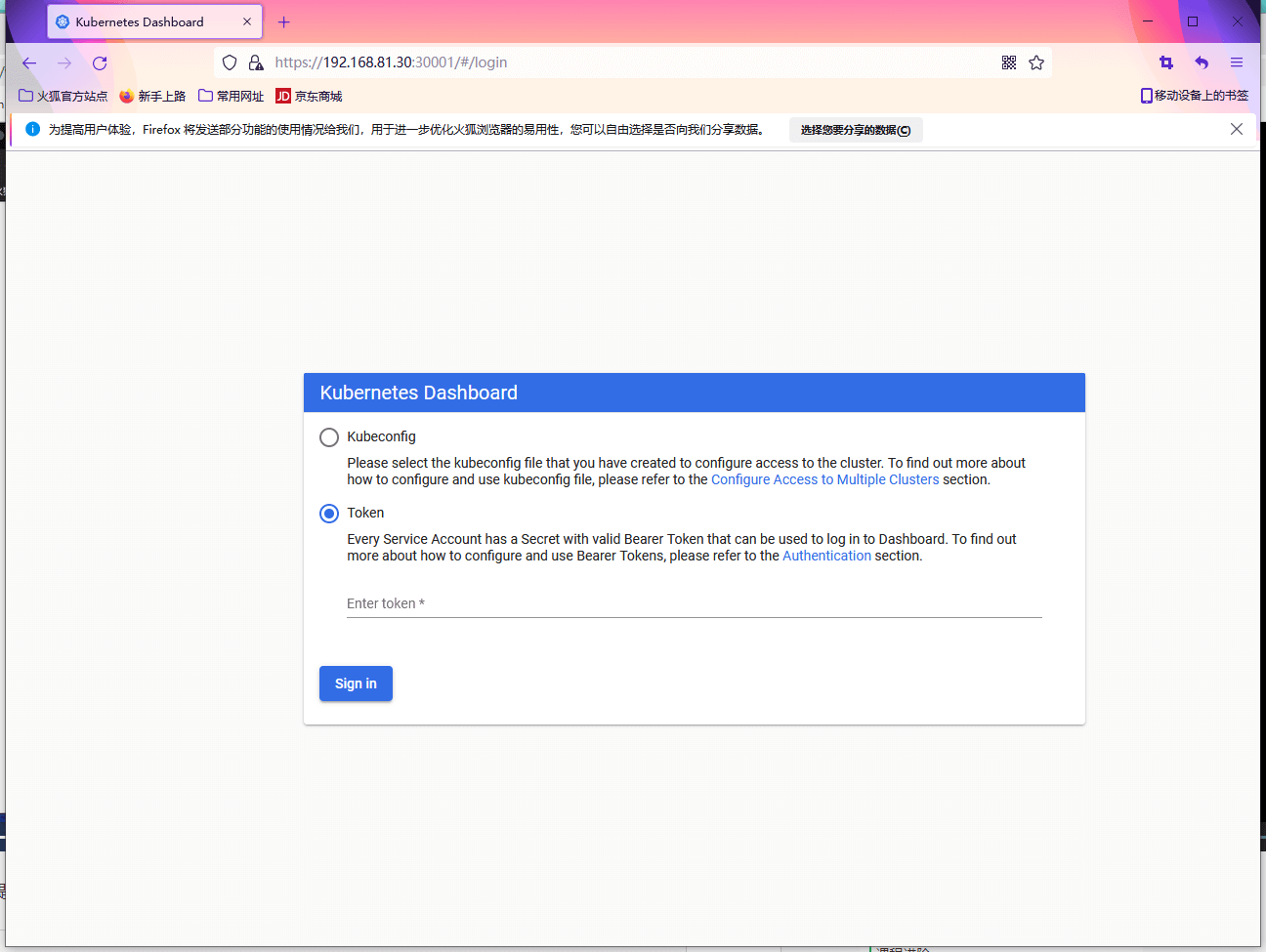Open the Firefox application menu
This screenshot has height=952, width=1266.
(1237, 62)
